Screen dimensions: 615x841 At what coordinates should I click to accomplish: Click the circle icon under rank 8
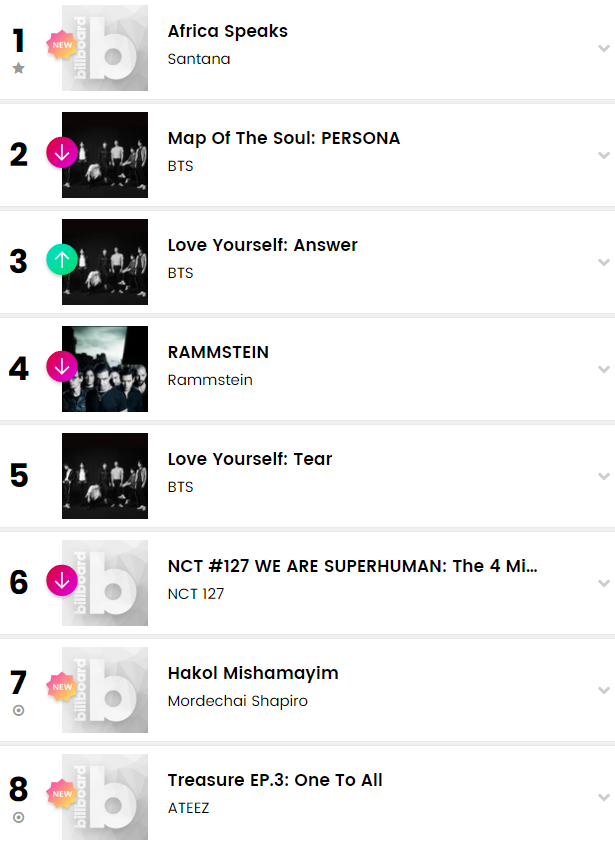18,817
